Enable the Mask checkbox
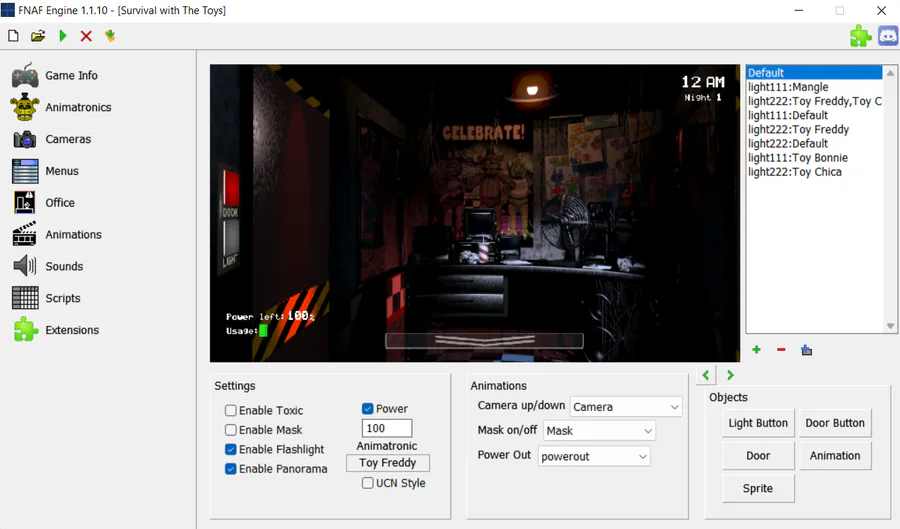900x529 pixels. click(231, 430)
